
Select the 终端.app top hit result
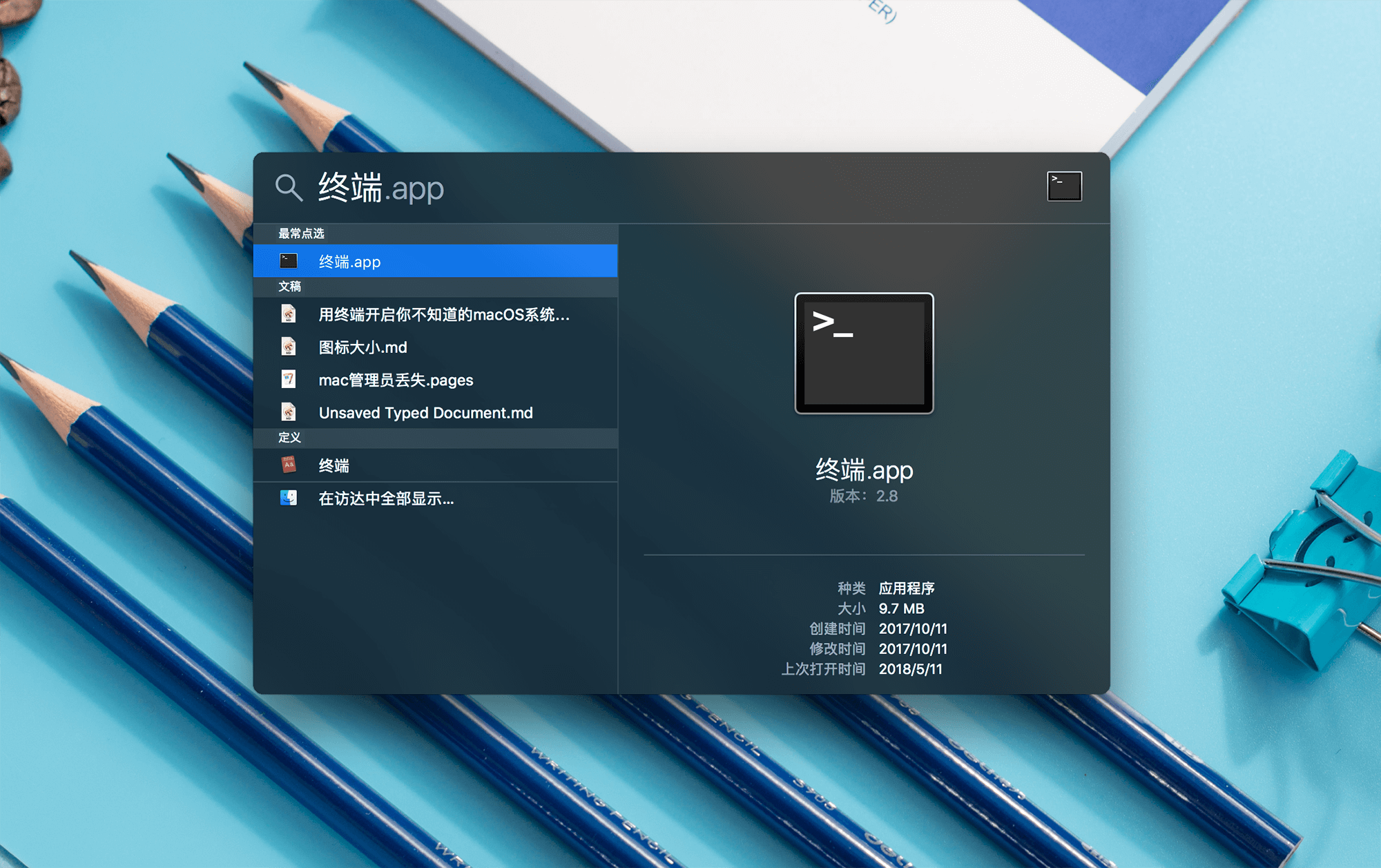pos(436,261)
